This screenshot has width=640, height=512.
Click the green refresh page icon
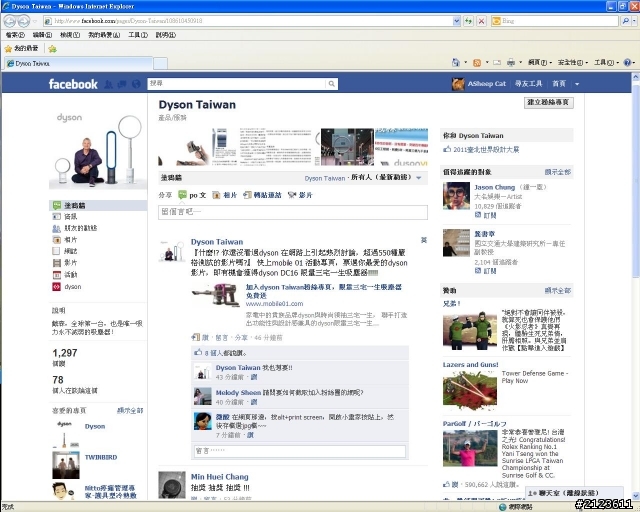pyautogui.click(x=468, y=21)
